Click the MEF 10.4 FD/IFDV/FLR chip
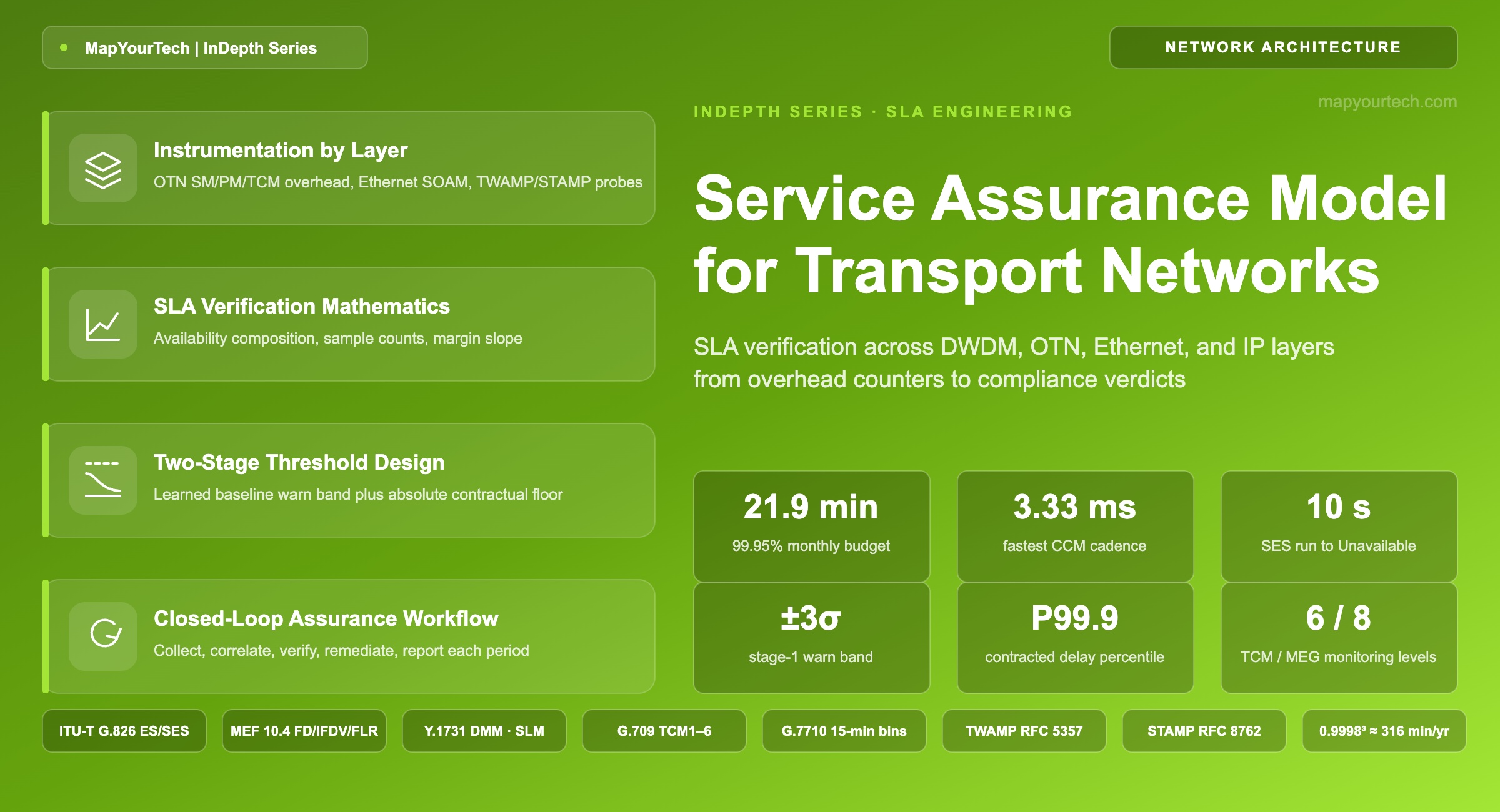The height and width of the screenshot is (812, 1500). click(x=304, y=731)
